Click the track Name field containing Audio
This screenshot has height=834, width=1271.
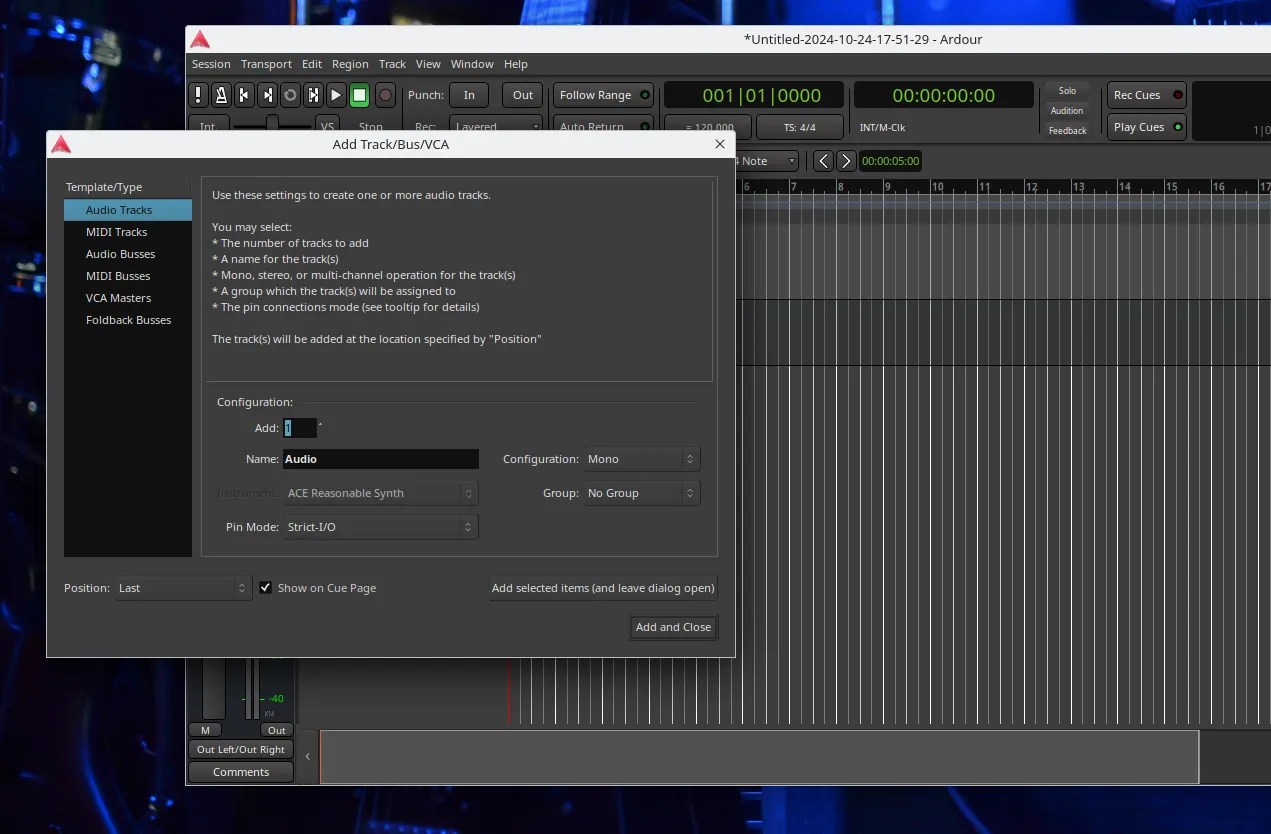380,459
